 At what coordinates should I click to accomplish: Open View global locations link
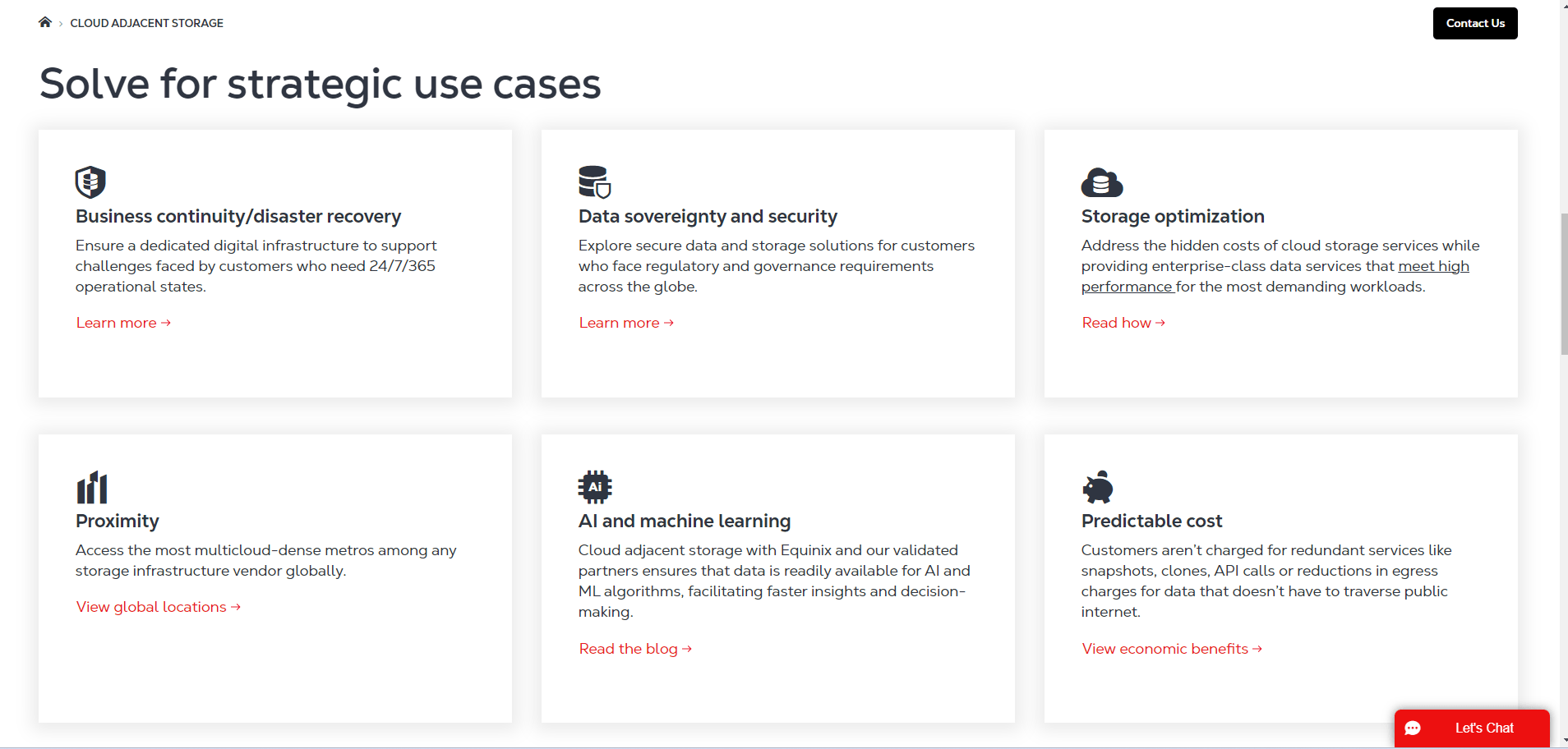pos(158,607)
